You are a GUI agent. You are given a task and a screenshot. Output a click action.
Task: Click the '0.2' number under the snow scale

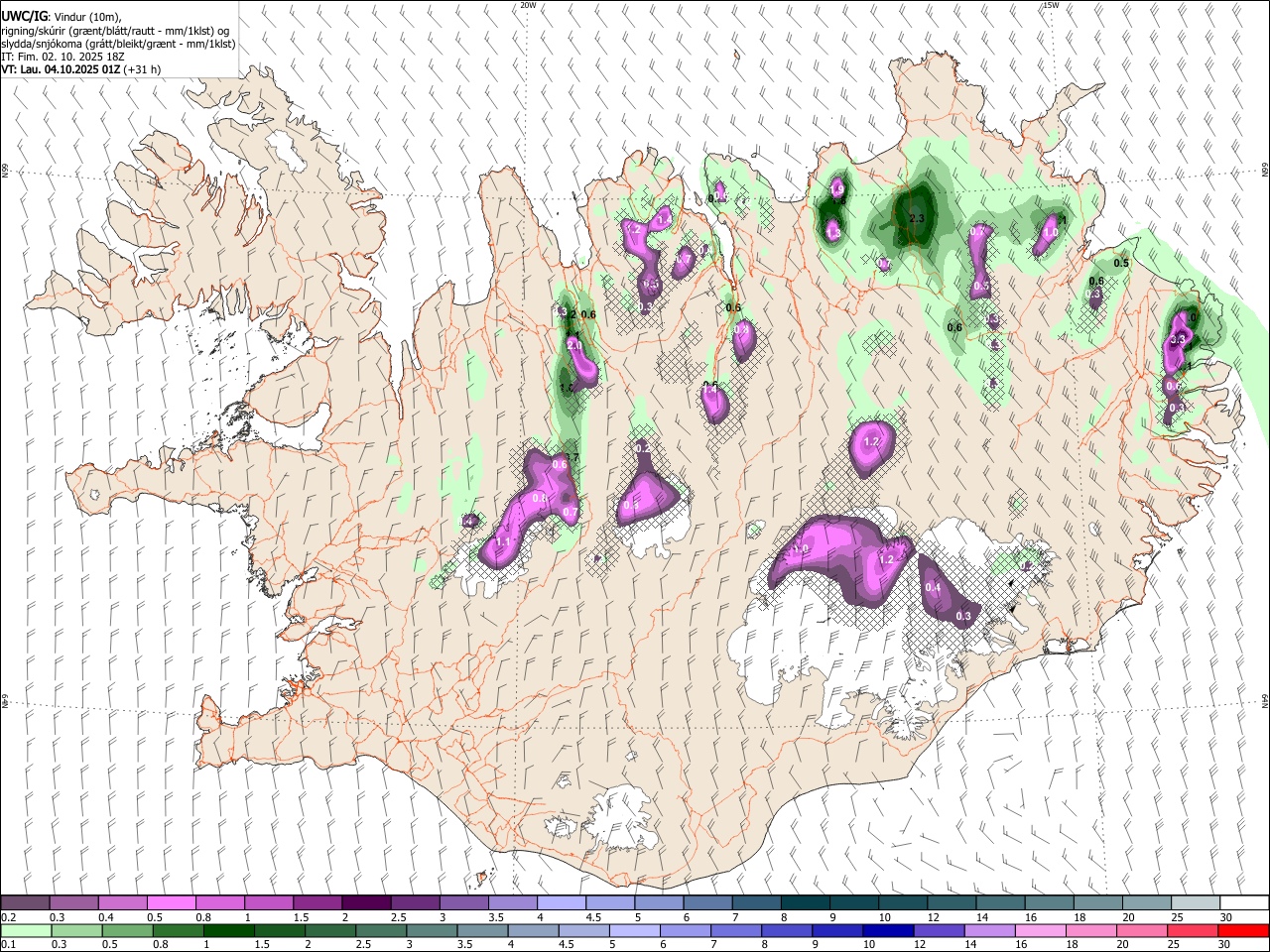pos(8,916)
